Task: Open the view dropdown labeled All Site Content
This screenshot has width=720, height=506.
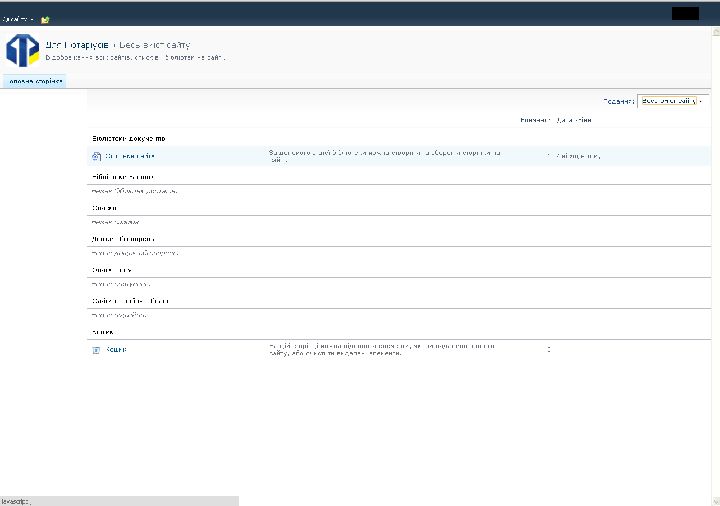Action: click(672, 101)
